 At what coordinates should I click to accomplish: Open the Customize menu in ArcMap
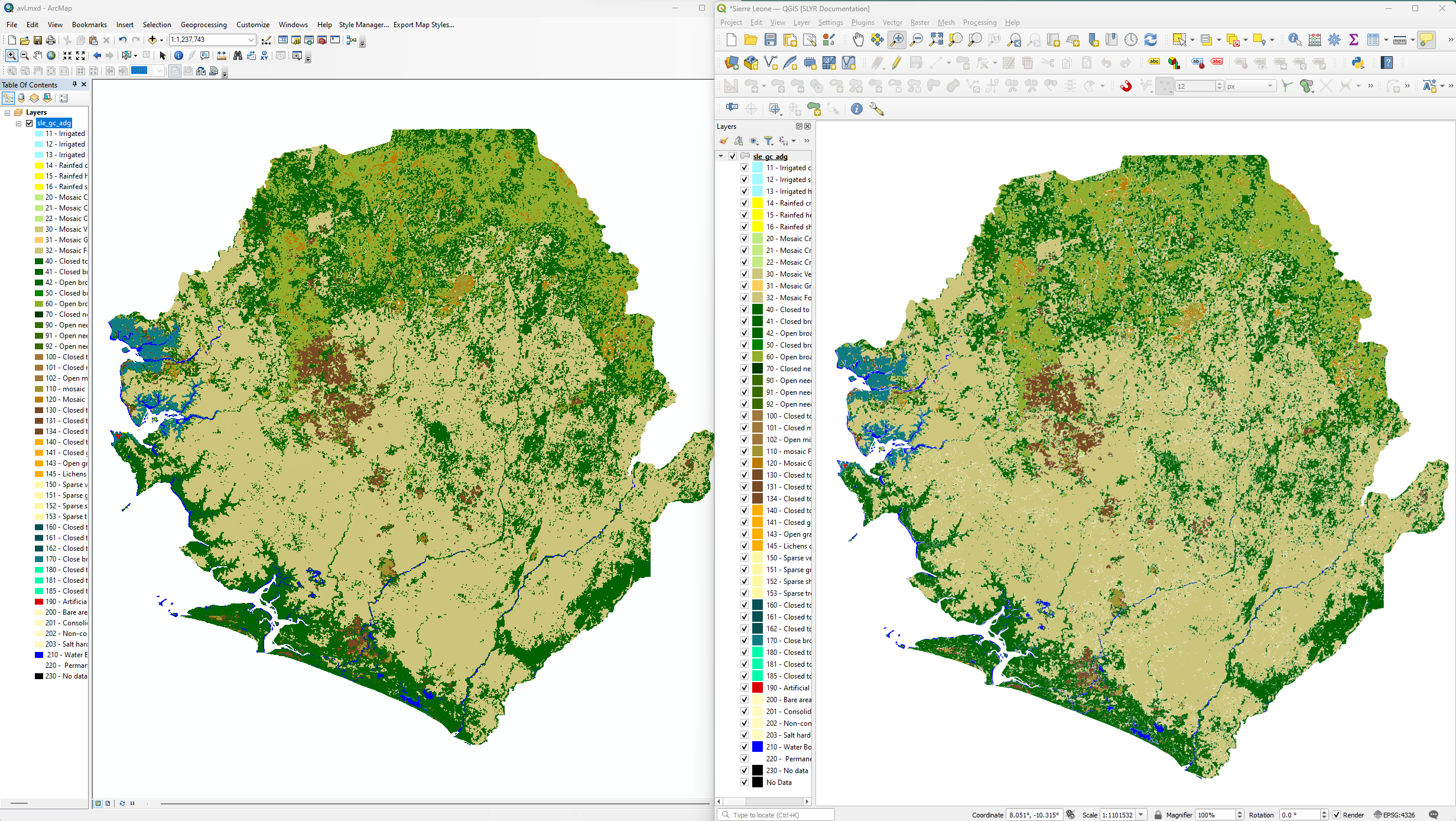pos(253,24)
